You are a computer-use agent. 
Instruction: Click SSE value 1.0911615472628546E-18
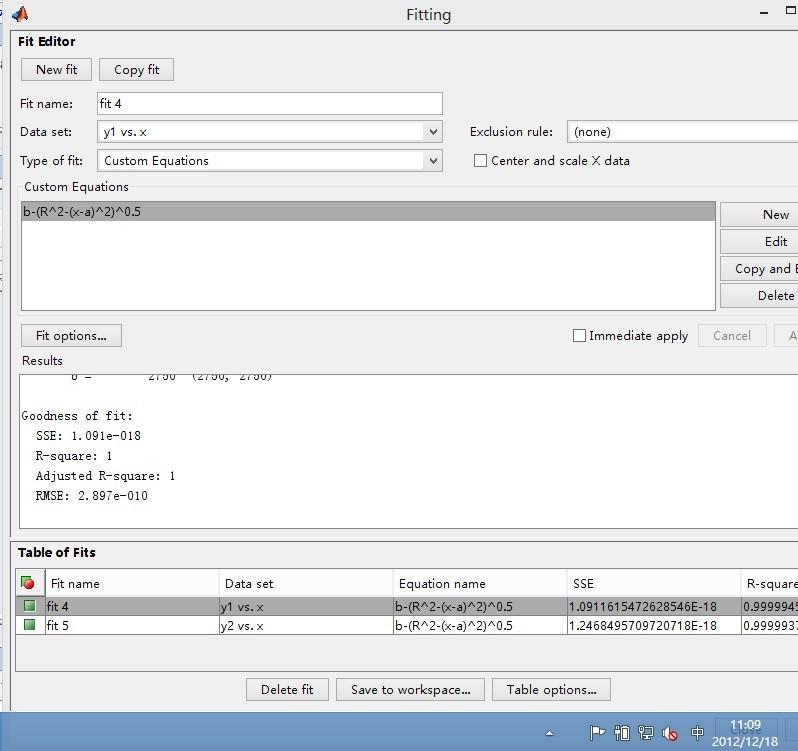pos(653,606)
